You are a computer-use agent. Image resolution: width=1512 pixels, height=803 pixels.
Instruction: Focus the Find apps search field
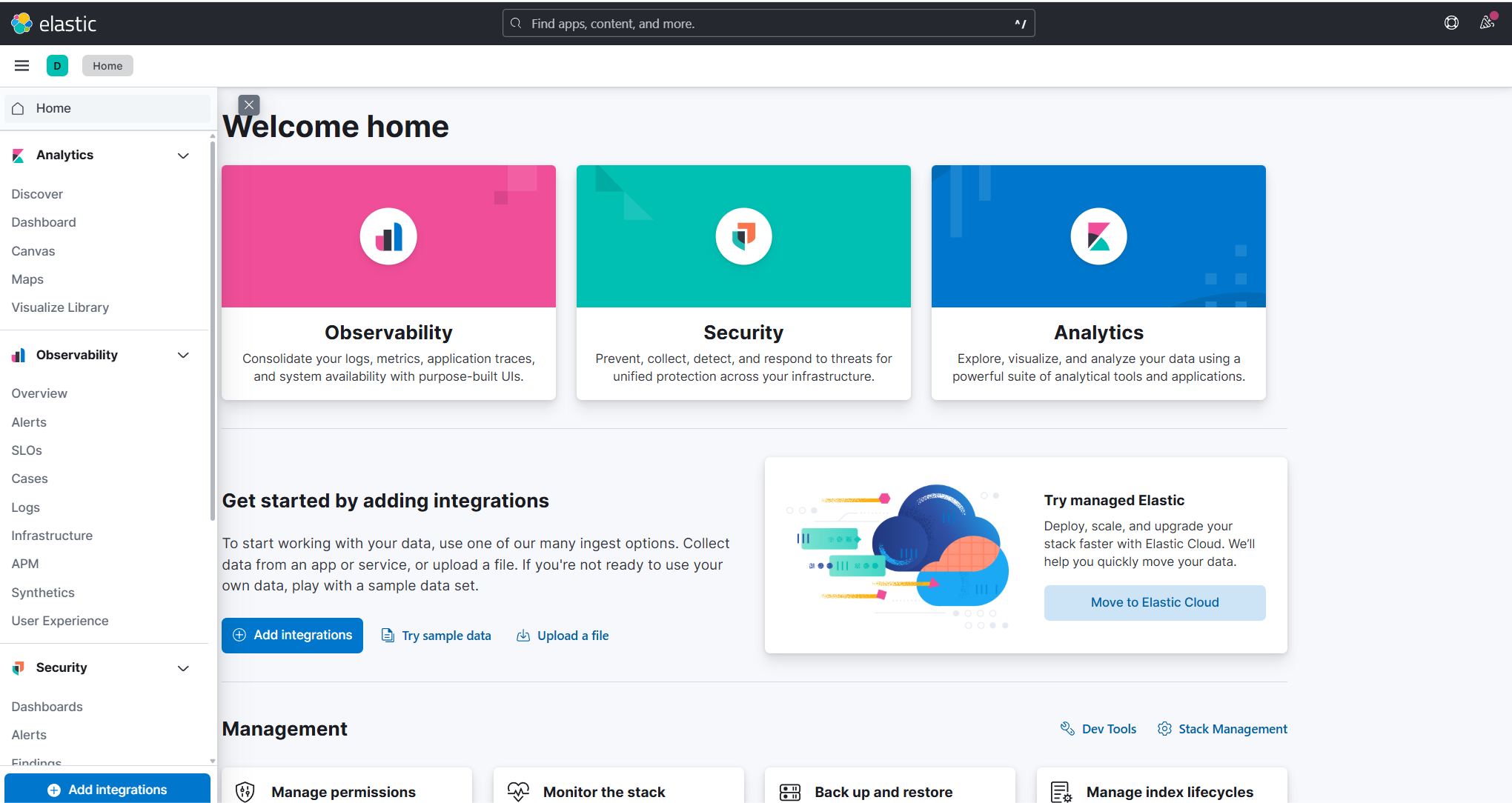click(x=767, y=24)
